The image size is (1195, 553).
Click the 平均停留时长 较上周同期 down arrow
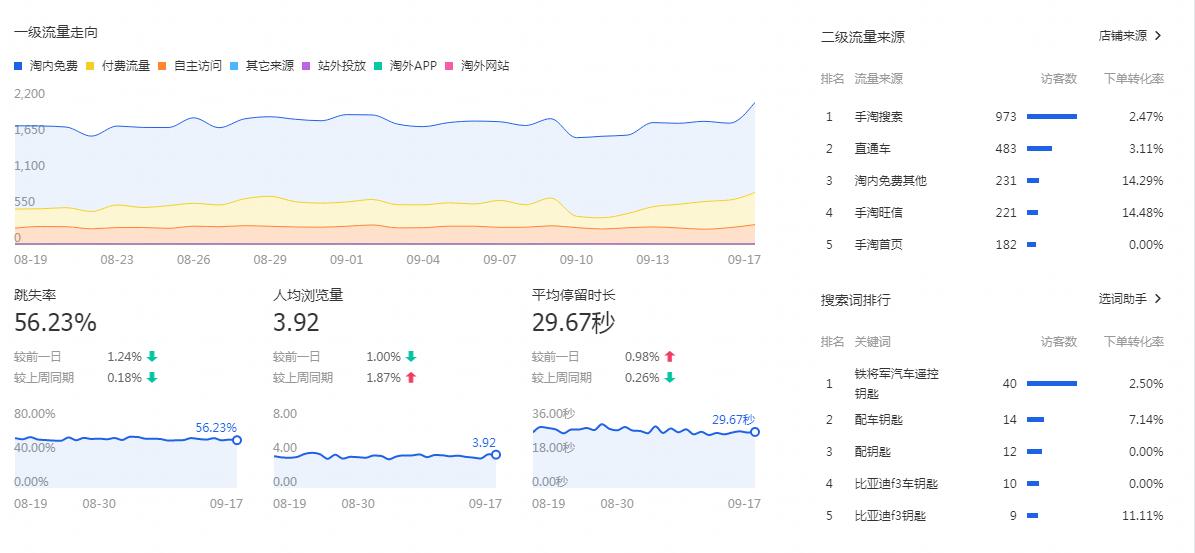coord(670,378)
